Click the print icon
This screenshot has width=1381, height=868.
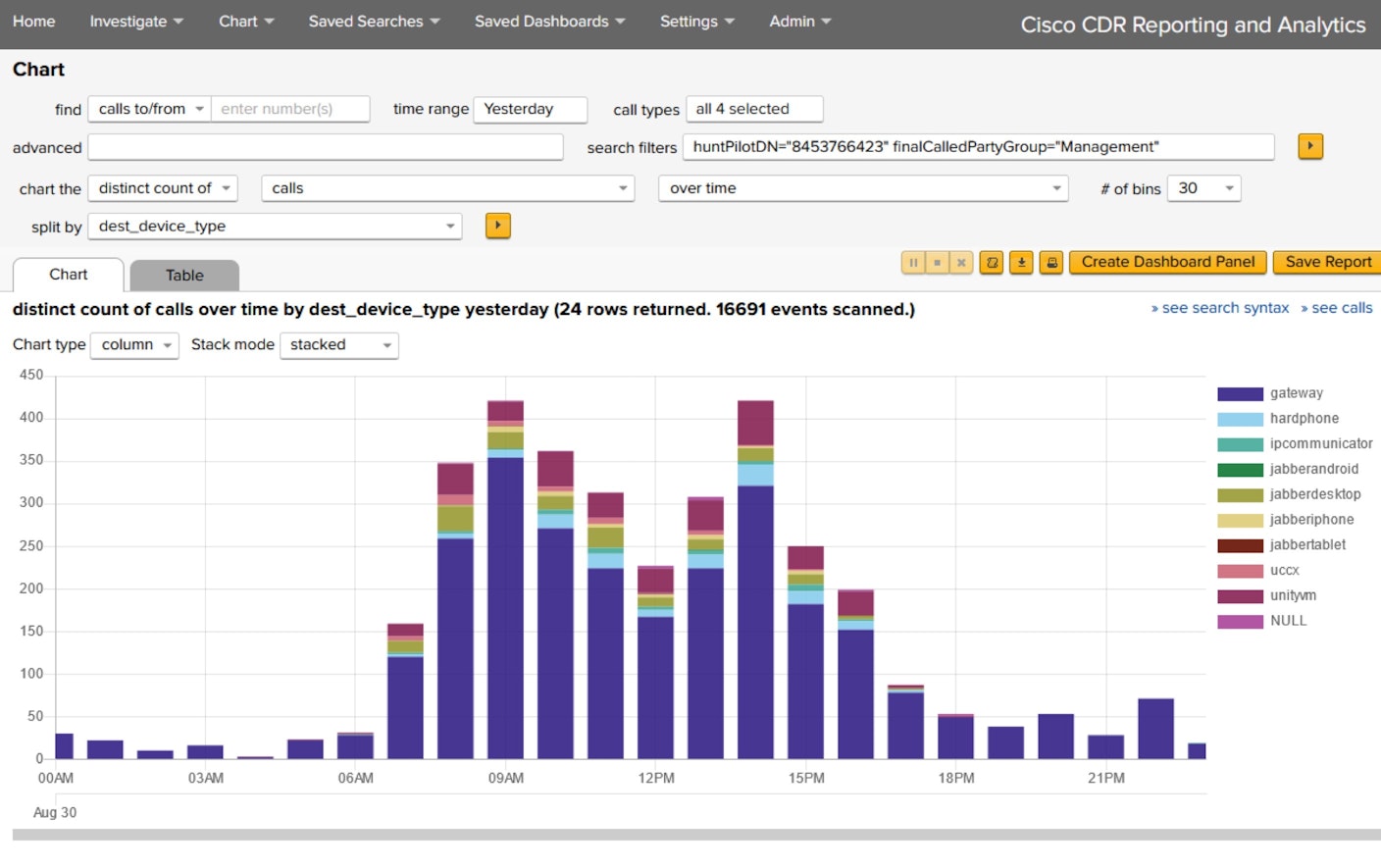pos(1051,263)
